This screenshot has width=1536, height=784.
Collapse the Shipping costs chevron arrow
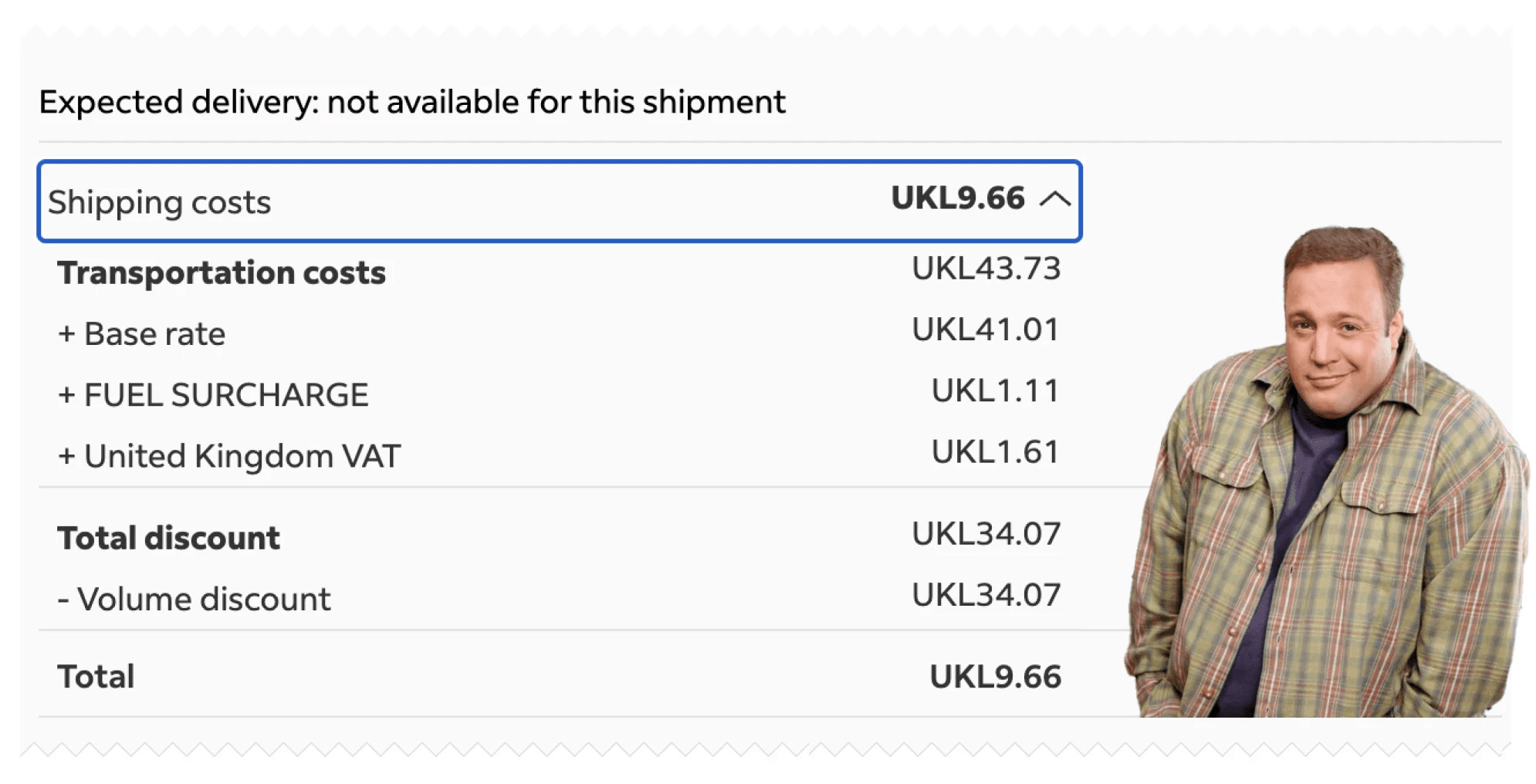coord(1054,200)
